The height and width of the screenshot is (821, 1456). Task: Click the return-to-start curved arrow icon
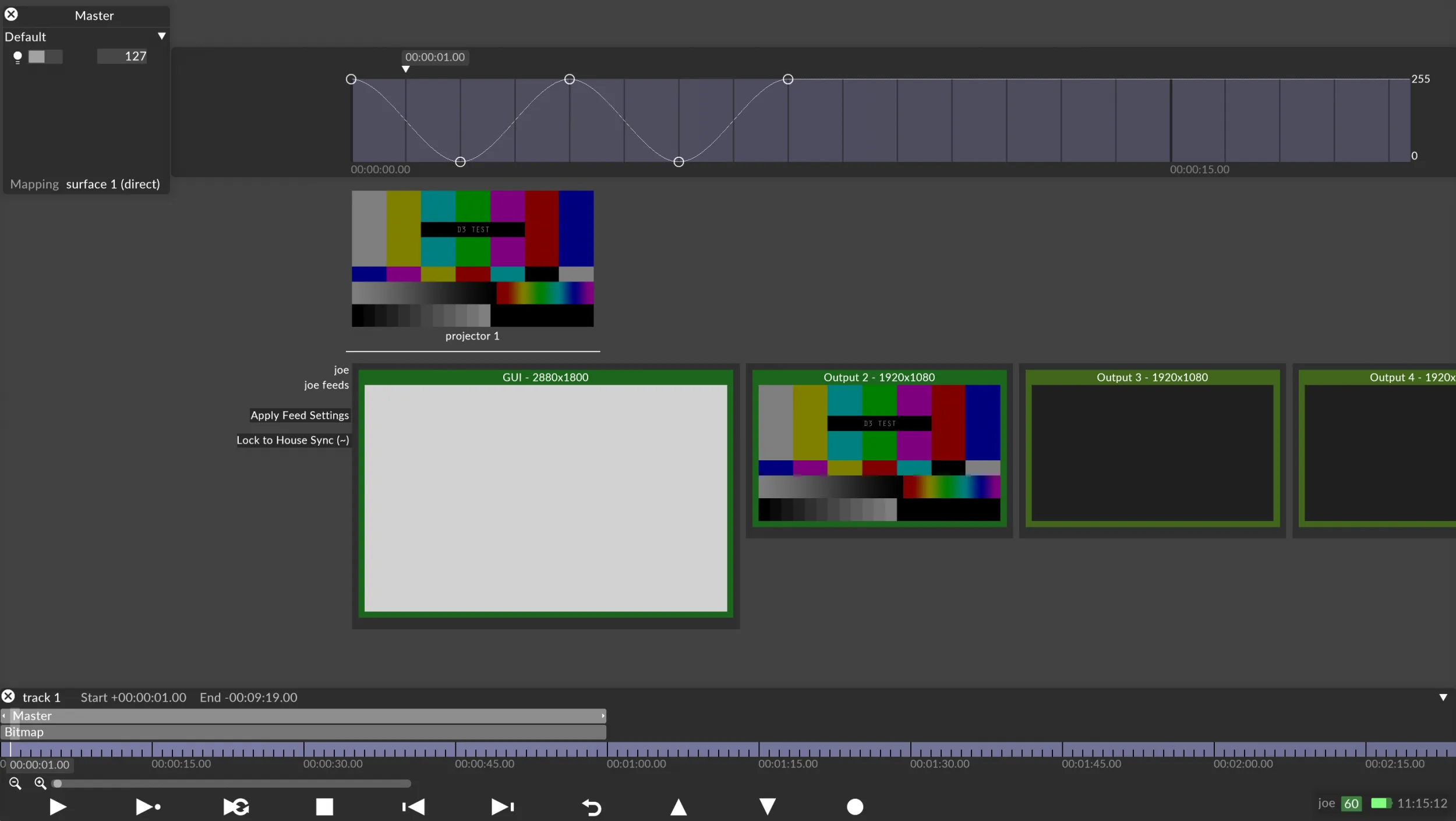coord(592,807)
